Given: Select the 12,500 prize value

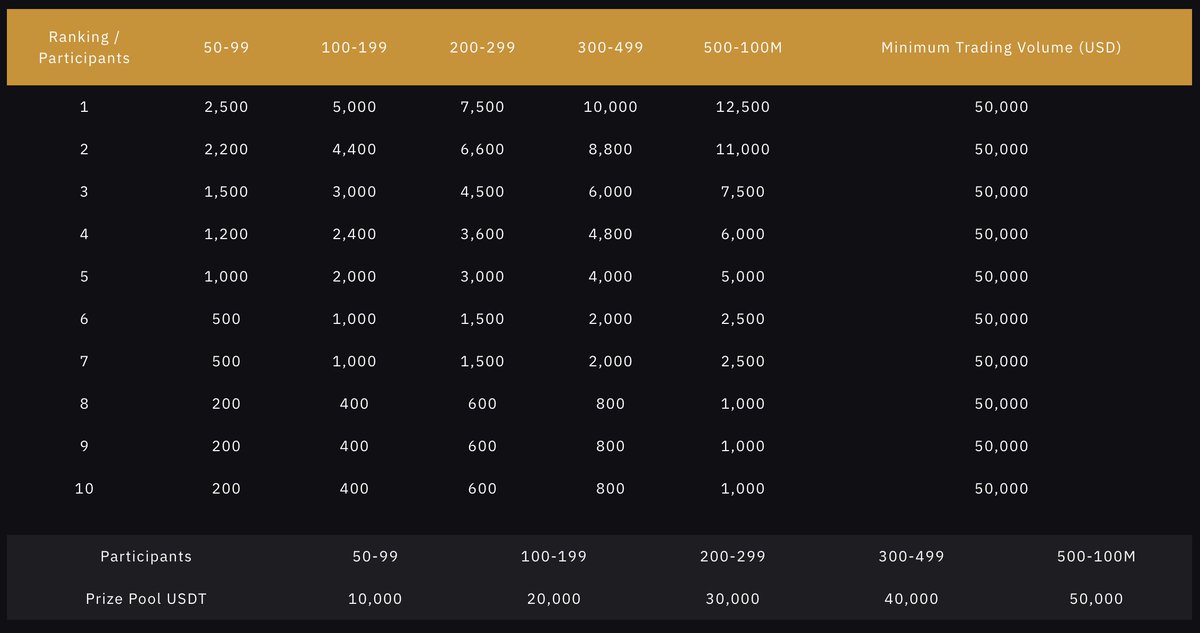Looking at the screenshot, I should [x=743, y=107].
